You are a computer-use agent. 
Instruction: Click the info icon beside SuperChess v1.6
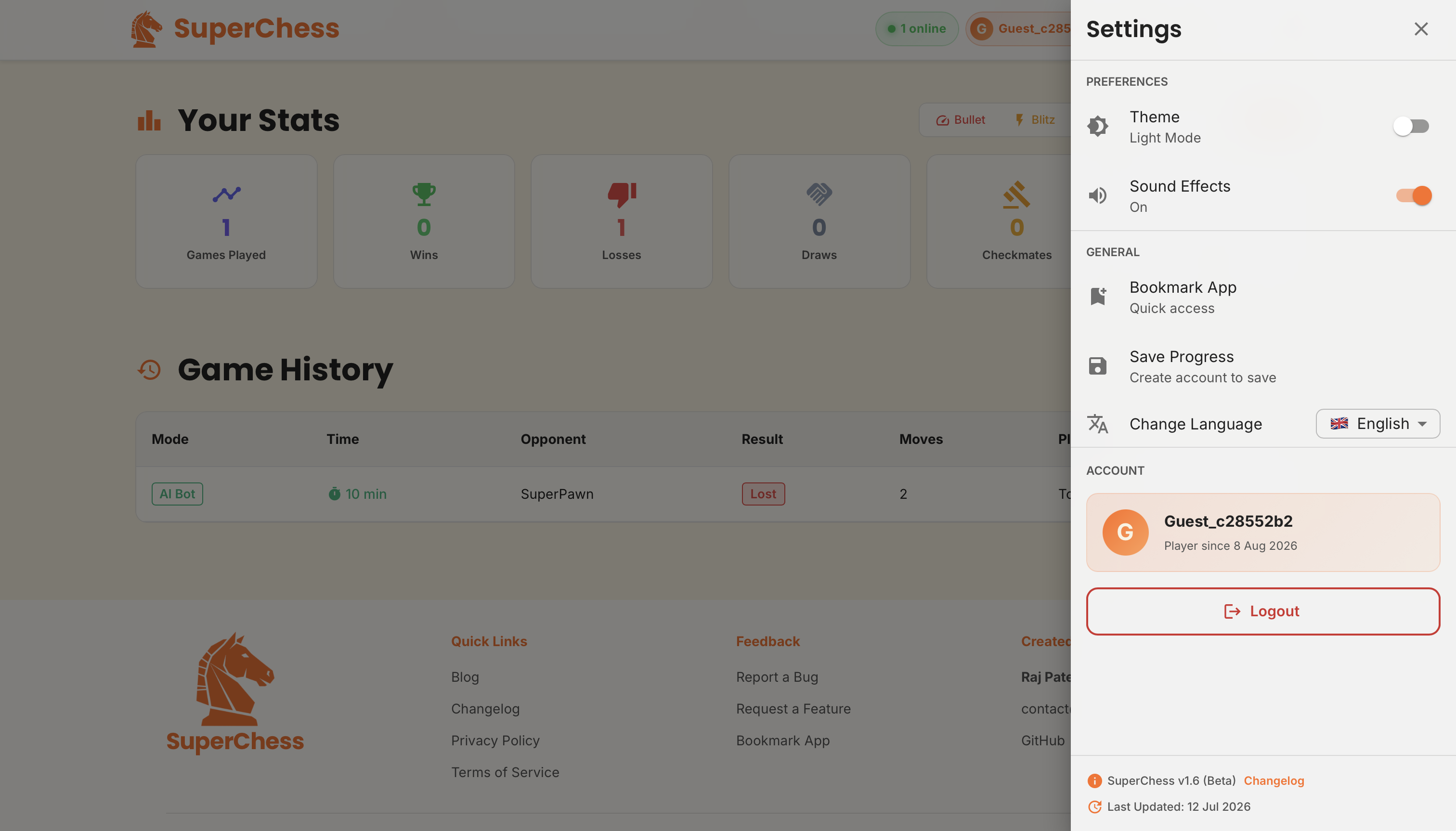[x=1094, y=781]
